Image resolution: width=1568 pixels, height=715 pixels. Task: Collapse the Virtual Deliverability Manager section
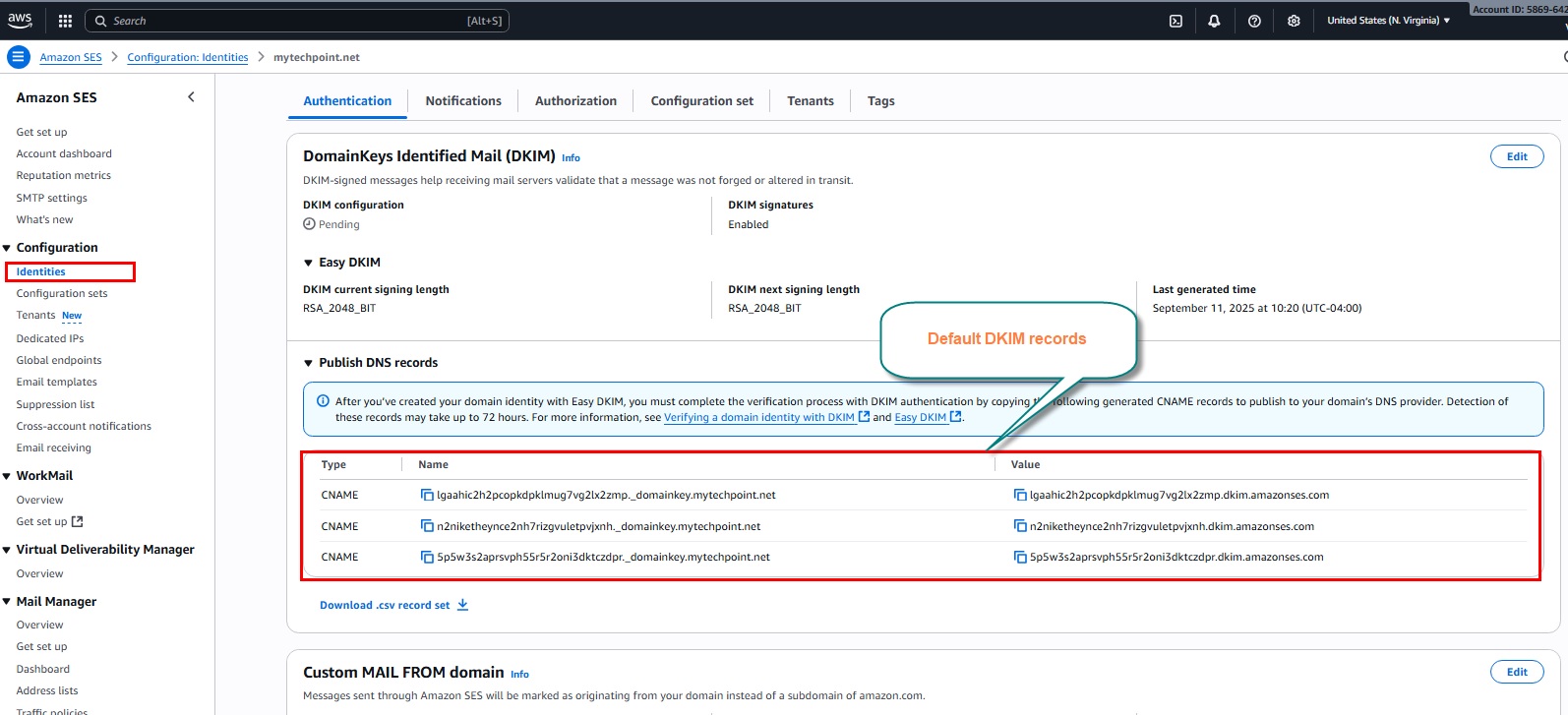7,550
